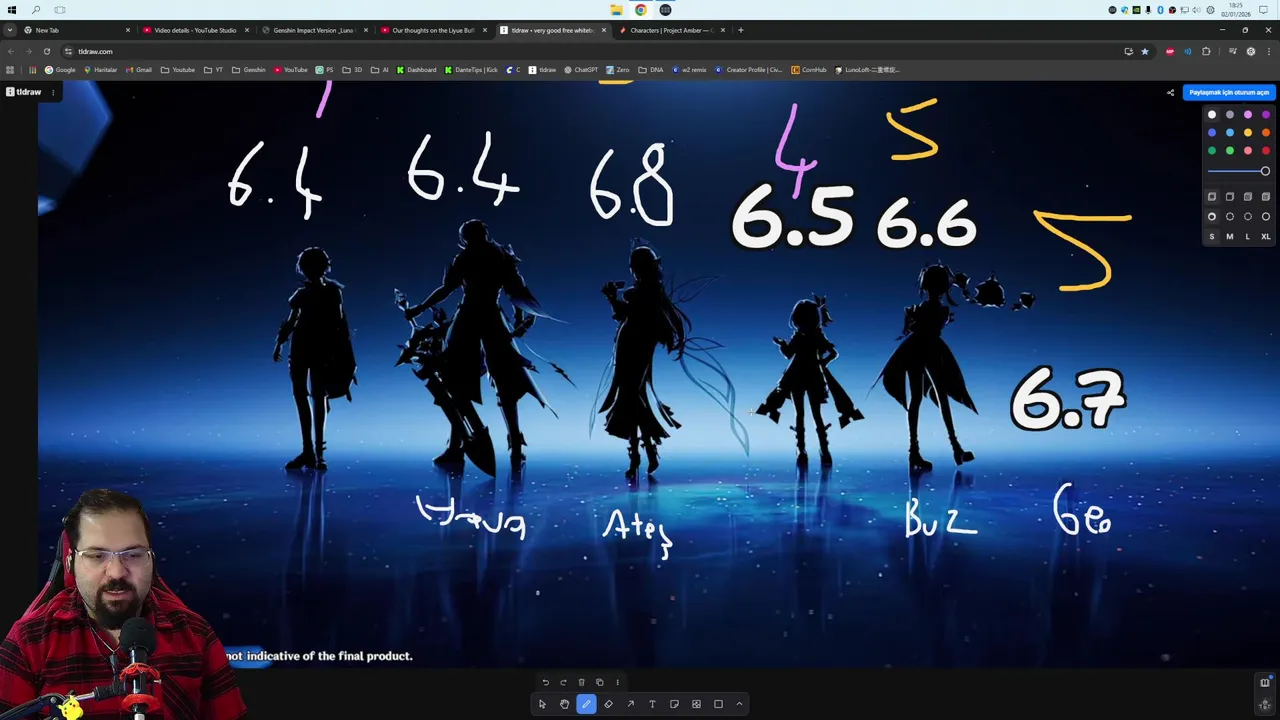Click the trash delete icon
The height and width of the screenshot is (720, 1280).
pos(581,682)
